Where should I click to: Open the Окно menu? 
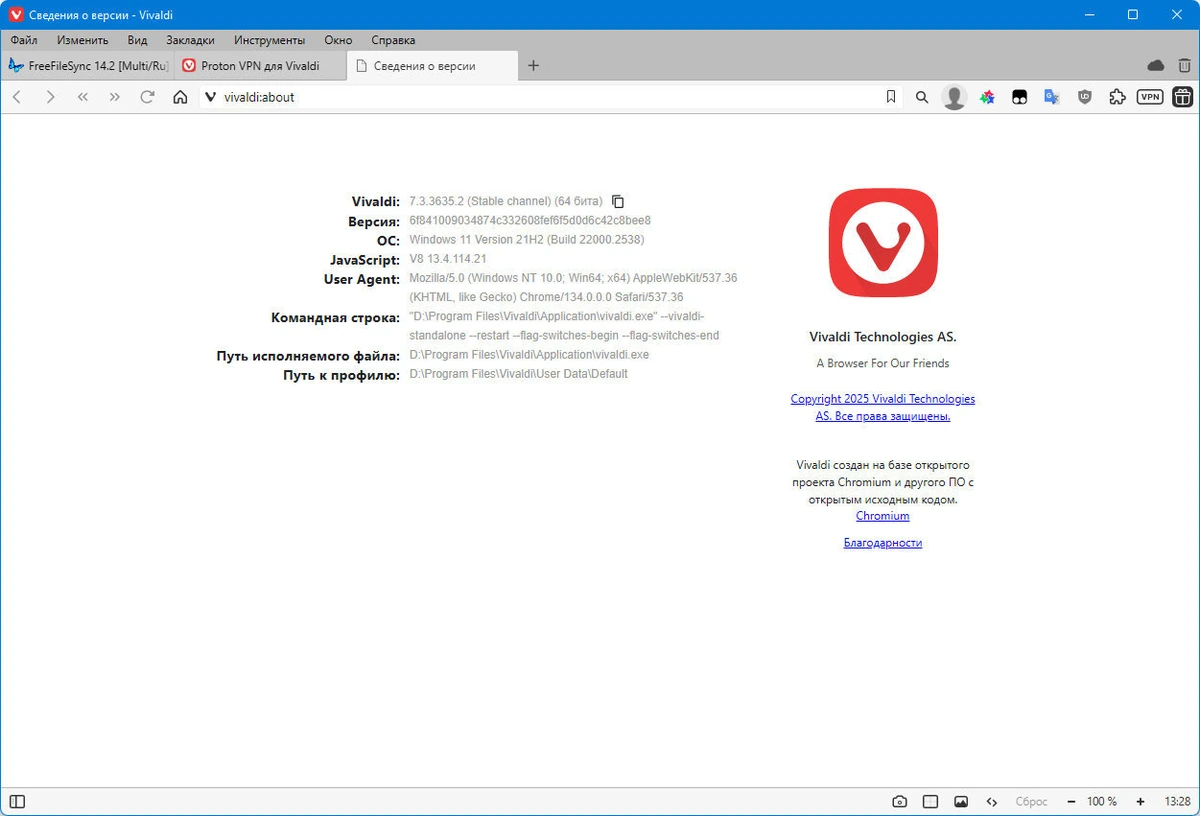338,40
